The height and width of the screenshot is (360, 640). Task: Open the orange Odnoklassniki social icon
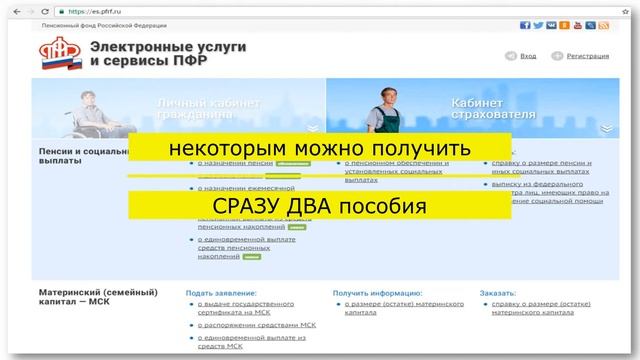click(564, 25)
